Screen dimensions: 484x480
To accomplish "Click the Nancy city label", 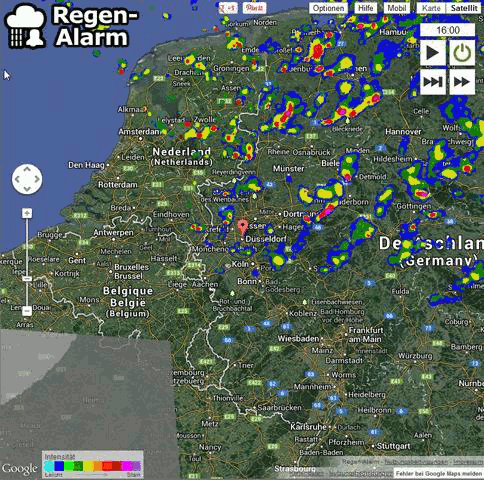I will pyautogui.click(x=210, y=447).
